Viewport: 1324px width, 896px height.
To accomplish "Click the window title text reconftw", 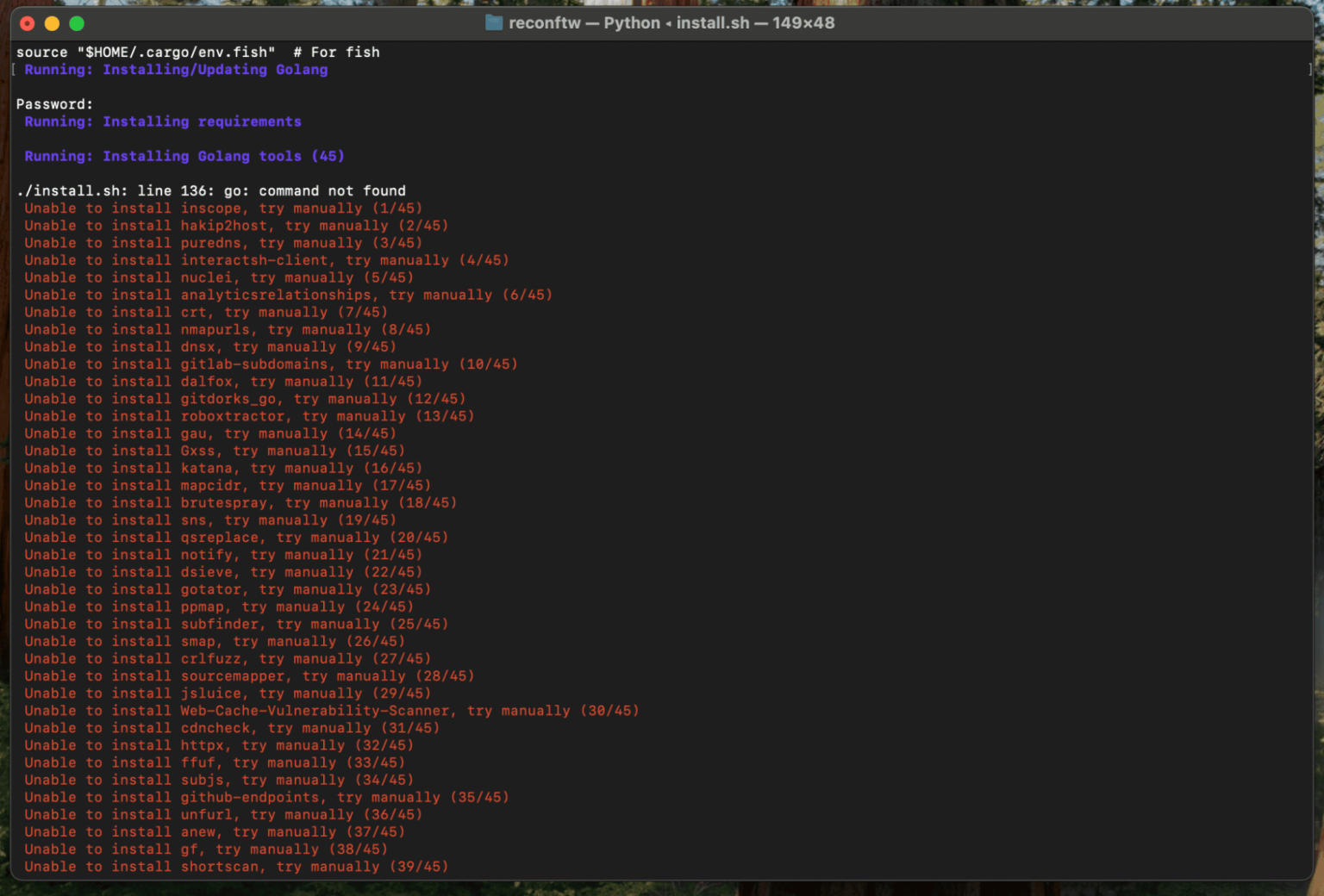I will 544,23.
